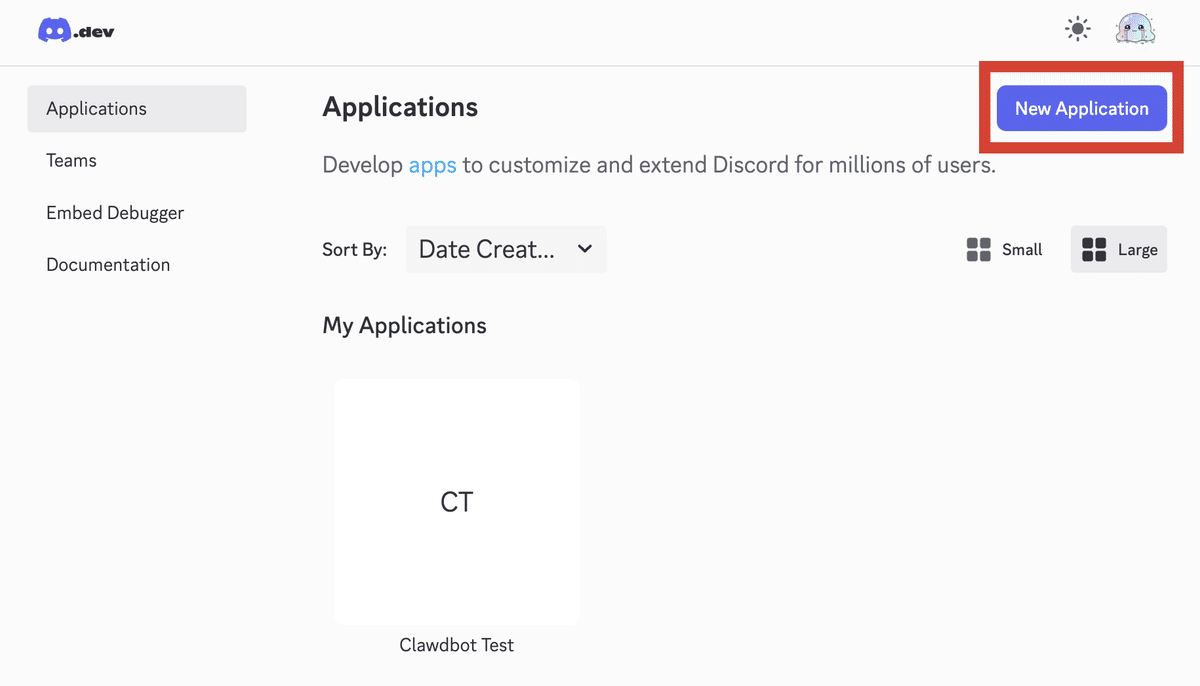Image resolution: width=1200 pixels, height=686 pixels.
Task: Click the CT initials app icon
Action: [457, 502]
